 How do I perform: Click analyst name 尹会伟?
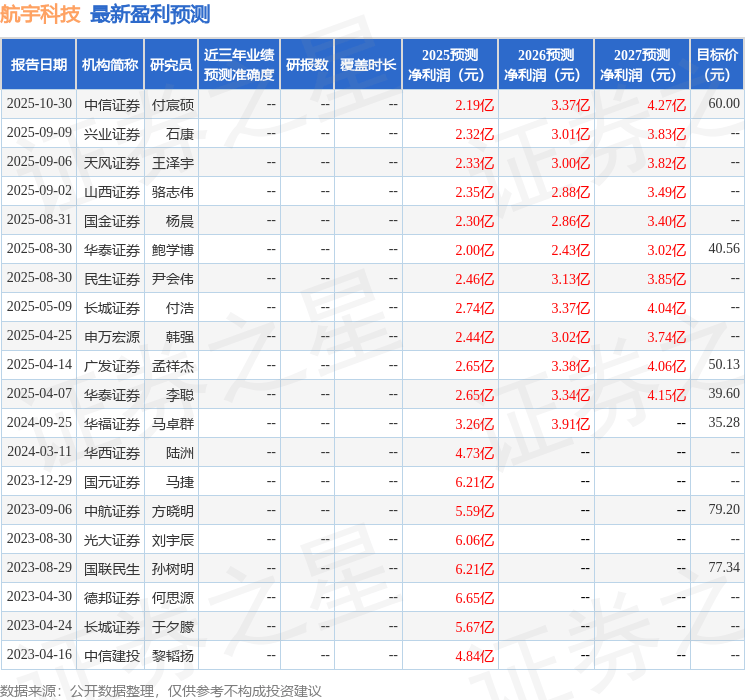click(173, 279)
